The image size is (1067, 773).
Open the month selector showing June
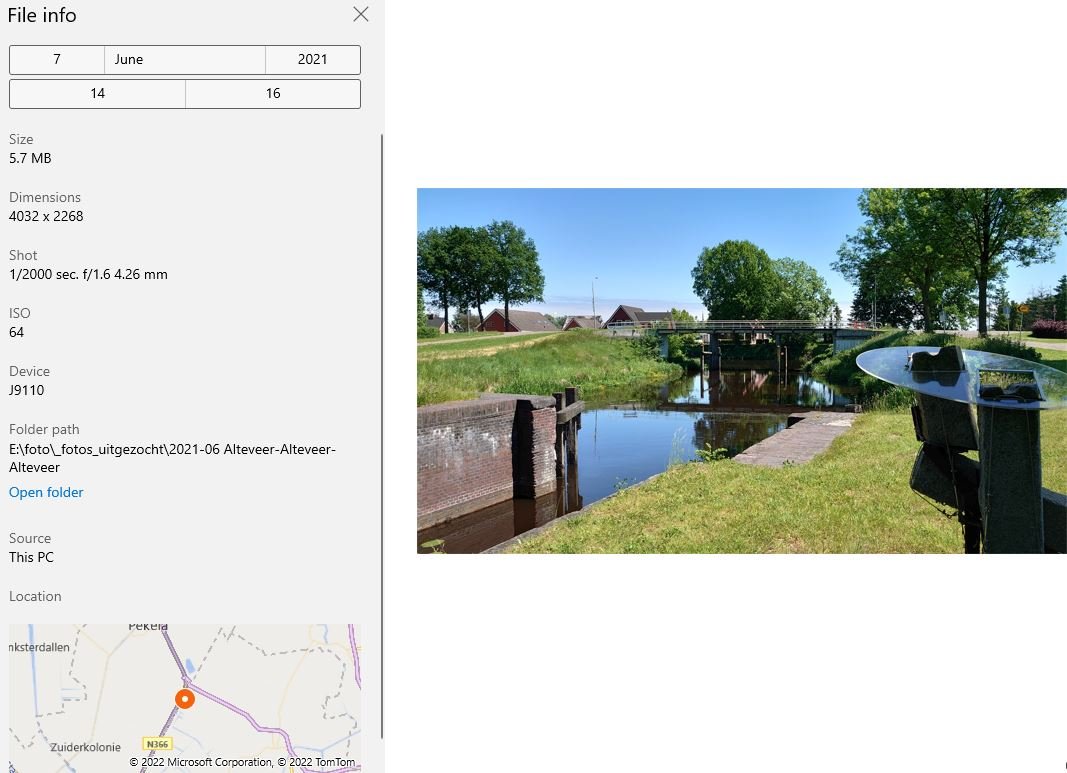pos(184,60)
